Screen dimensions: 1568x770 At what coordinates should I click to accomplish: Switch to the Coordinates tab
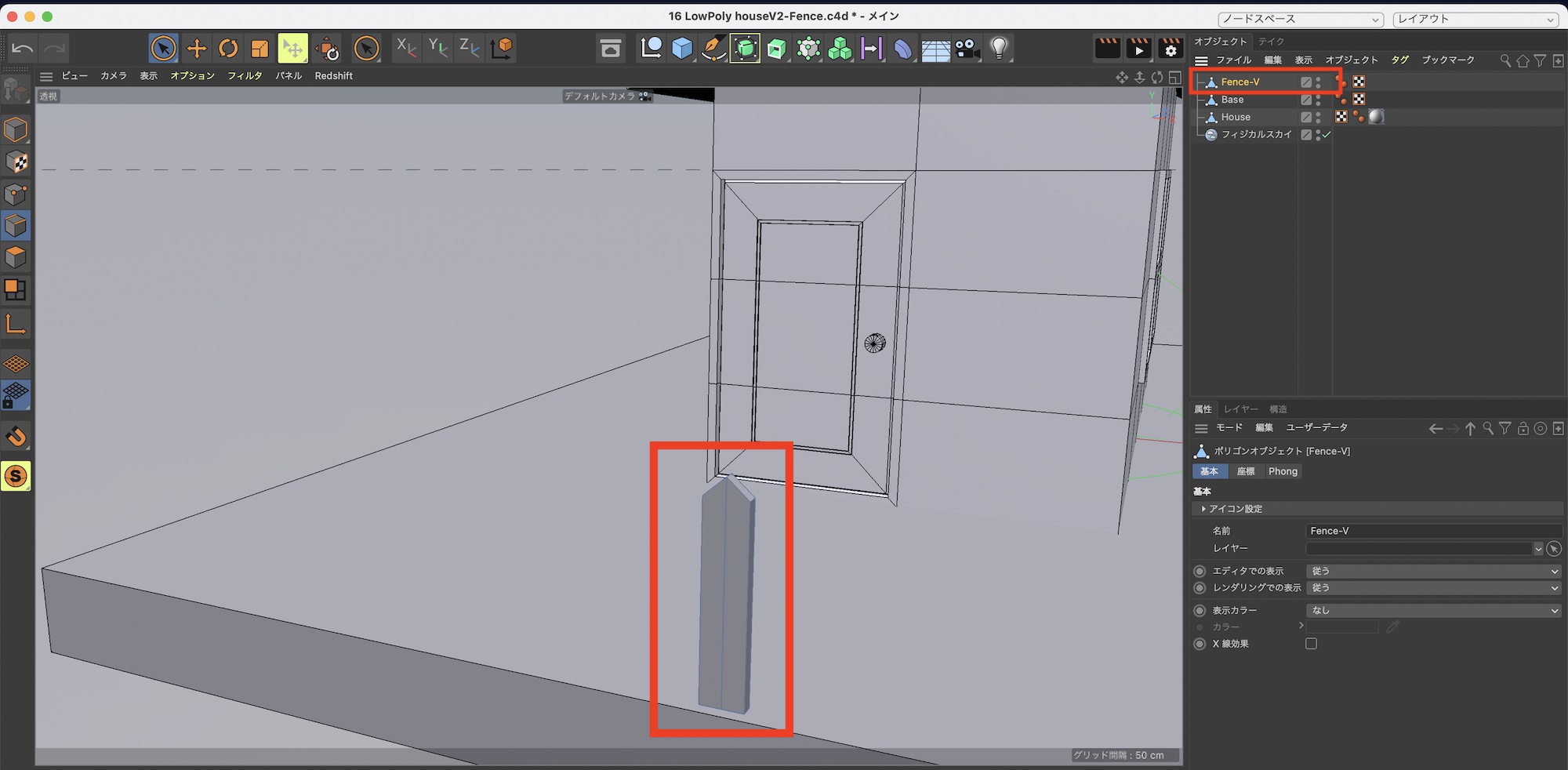point(1246,471)
